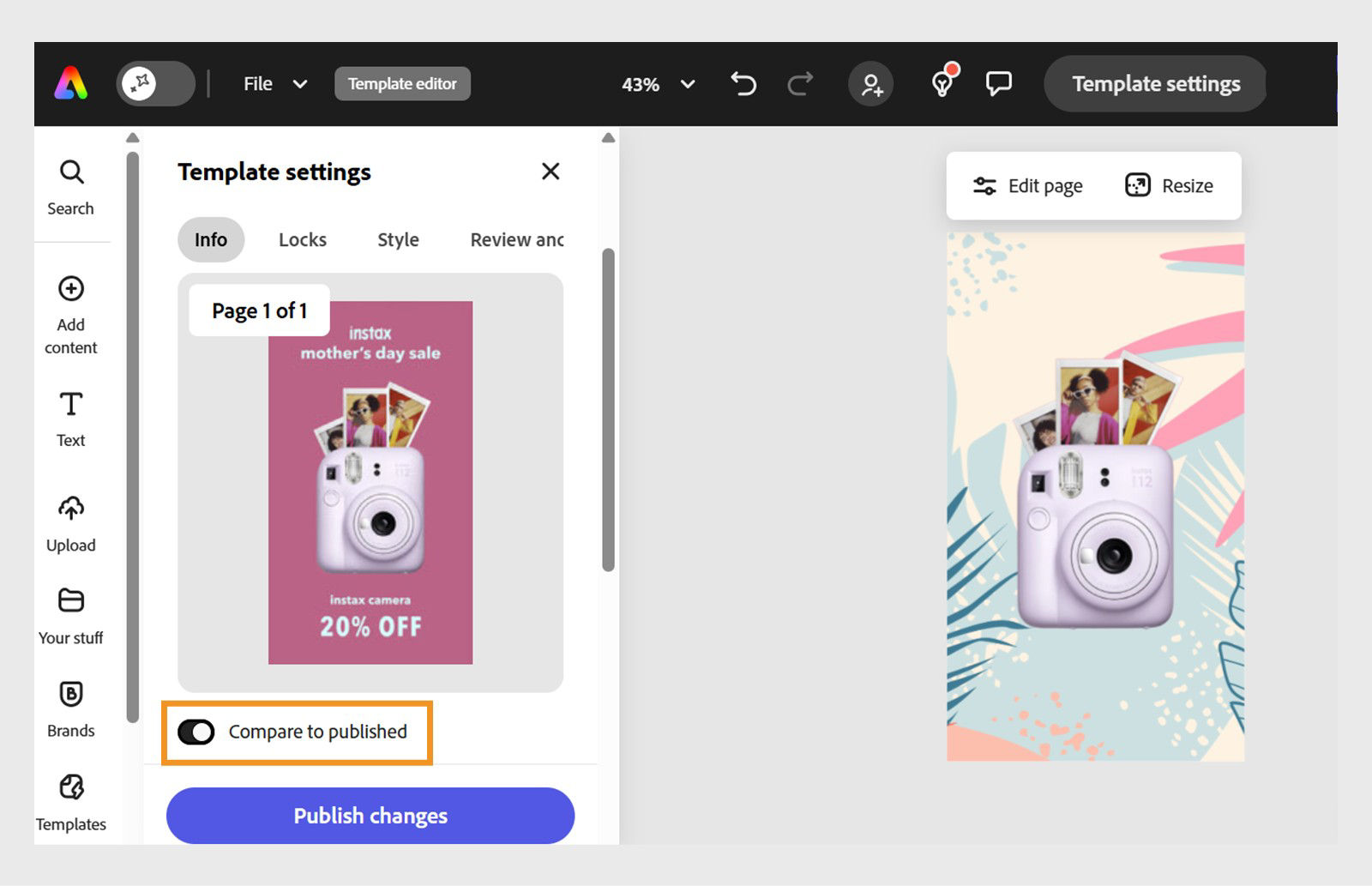
Task: Click the invite collaborator icon
Action: click(871, 84)
